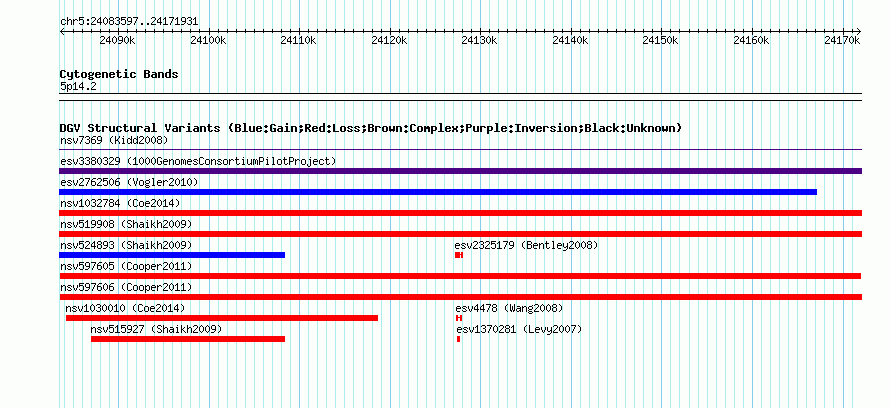The height and width of the screenshot is (408, 890).
Task: Open esv1370281 (Levy2007) variant label
Action: pos(519,329)
